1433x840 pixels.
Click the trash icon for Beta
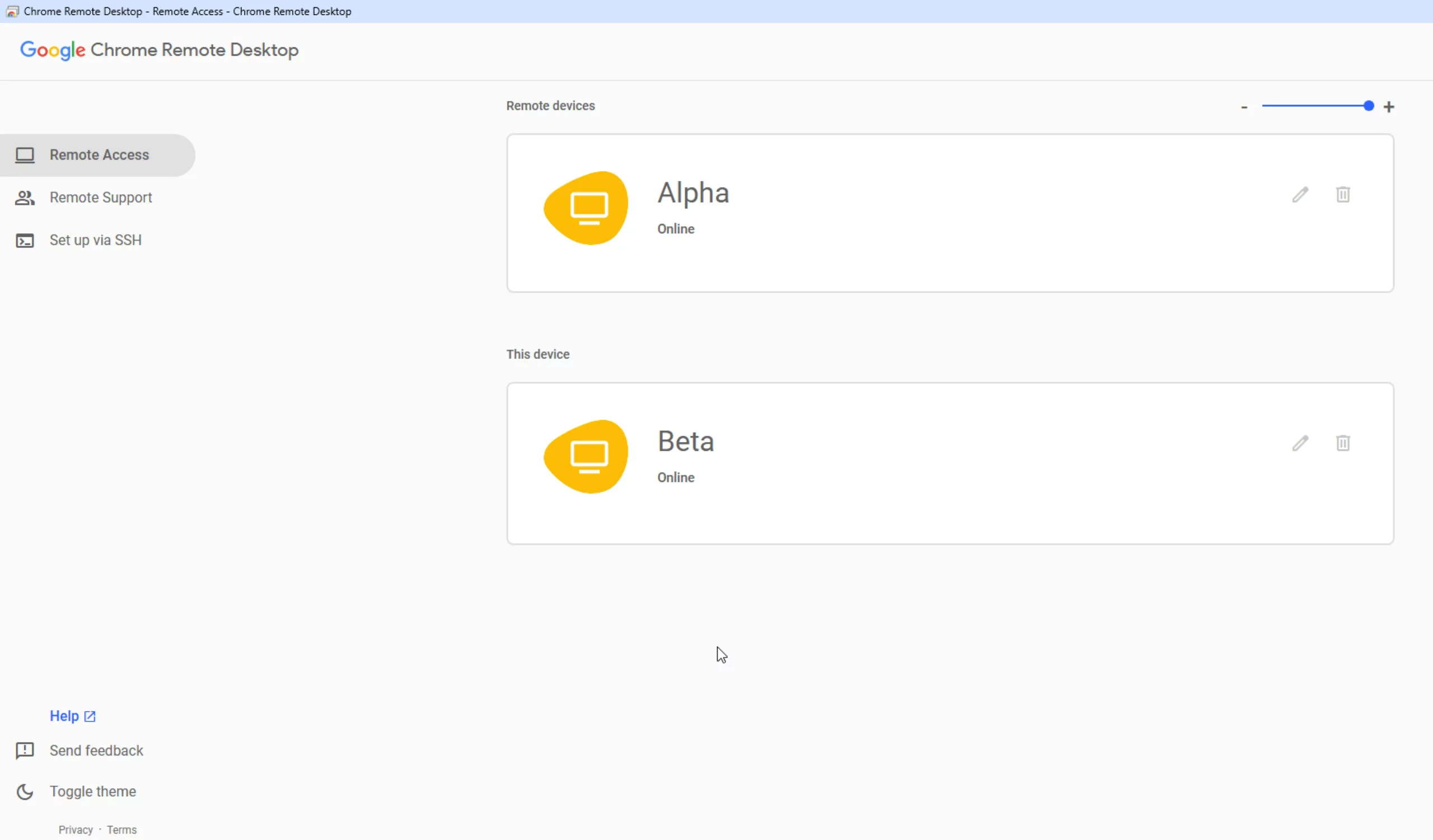pos(1342,443)
